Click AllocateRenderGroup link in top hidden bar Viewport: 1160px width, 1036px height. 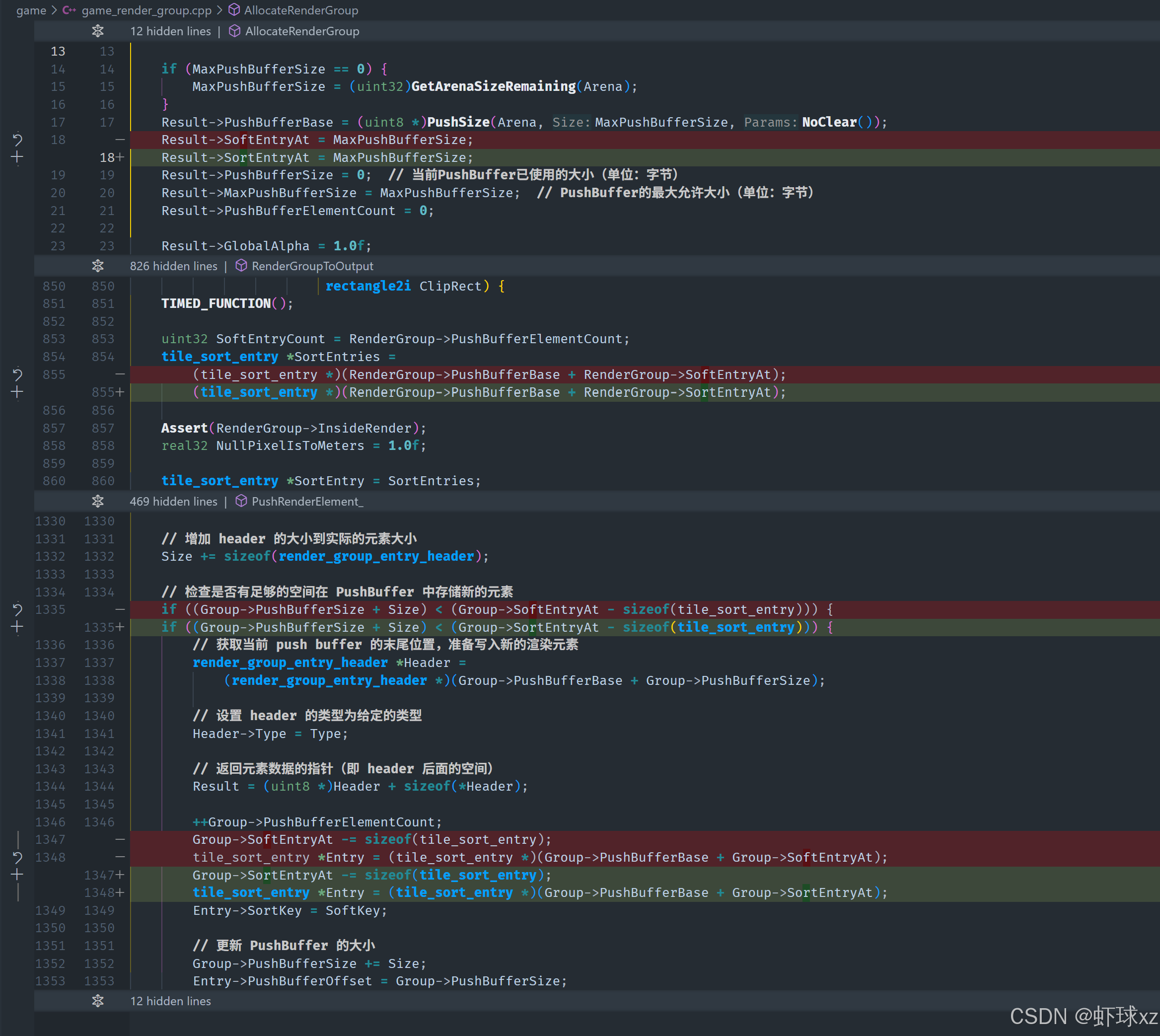click(301, 31)
